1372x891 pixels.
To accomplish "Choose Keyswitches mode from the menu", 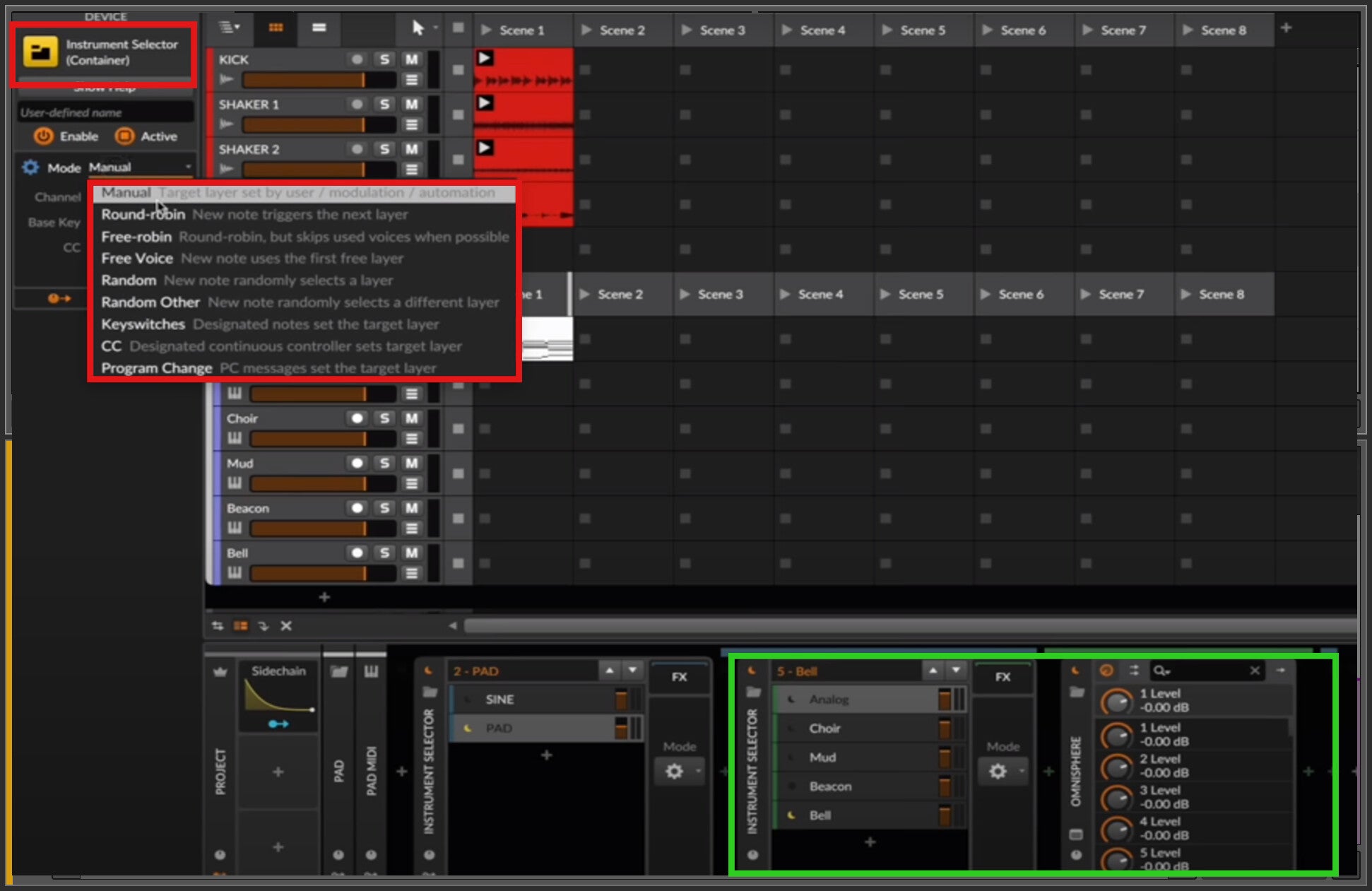I will click(x=143, y=324).
